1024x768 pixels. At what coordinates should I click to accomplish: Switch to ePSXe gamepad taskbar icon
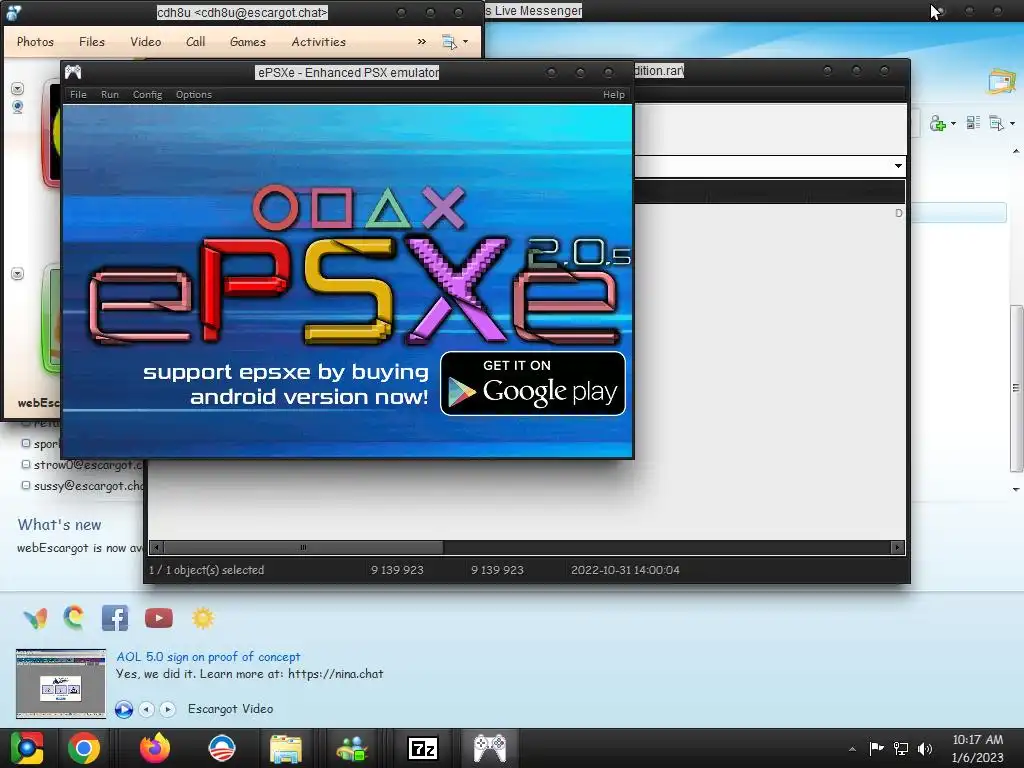[x=490, y=748]
